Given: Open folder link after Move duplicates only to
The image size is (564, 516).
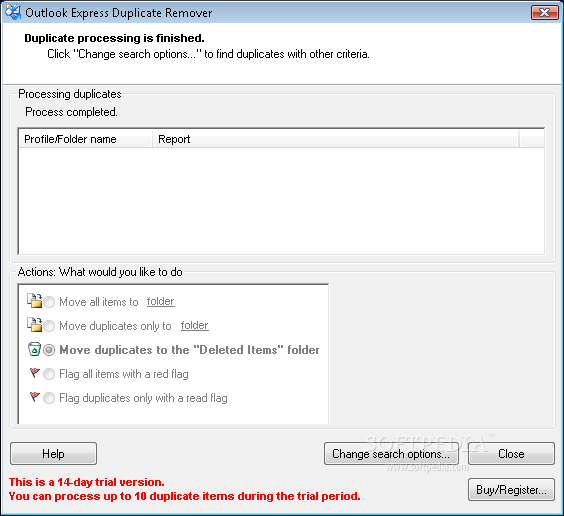Looking at the screenshot, I should point(194,325).
